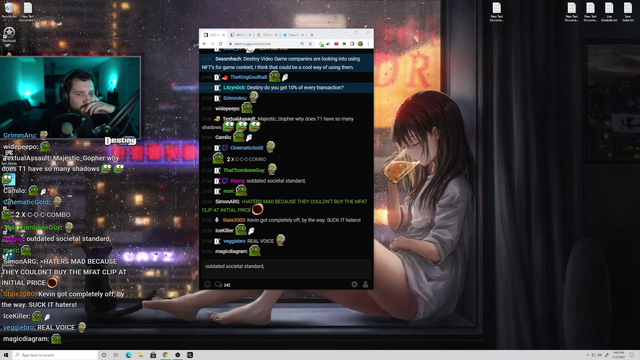640x360 pixels.
Task: Open a new browser tab
Action: click(312, 35)
